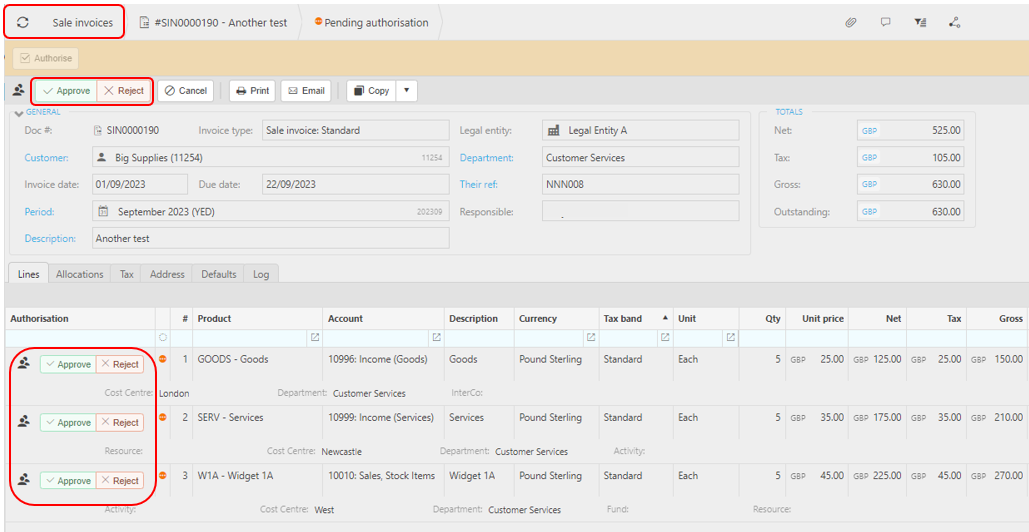Image resolution: width=1029 pixels, height=532 pixels.
Task: Reject the W1A - Widget 1A line
Action: 119,481
